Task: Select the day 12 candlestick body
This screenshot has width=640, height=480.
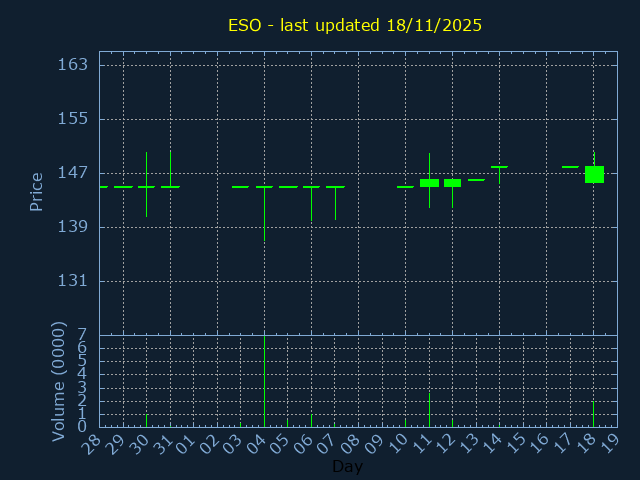Action: pyautogui.click(x=452, y=183)
